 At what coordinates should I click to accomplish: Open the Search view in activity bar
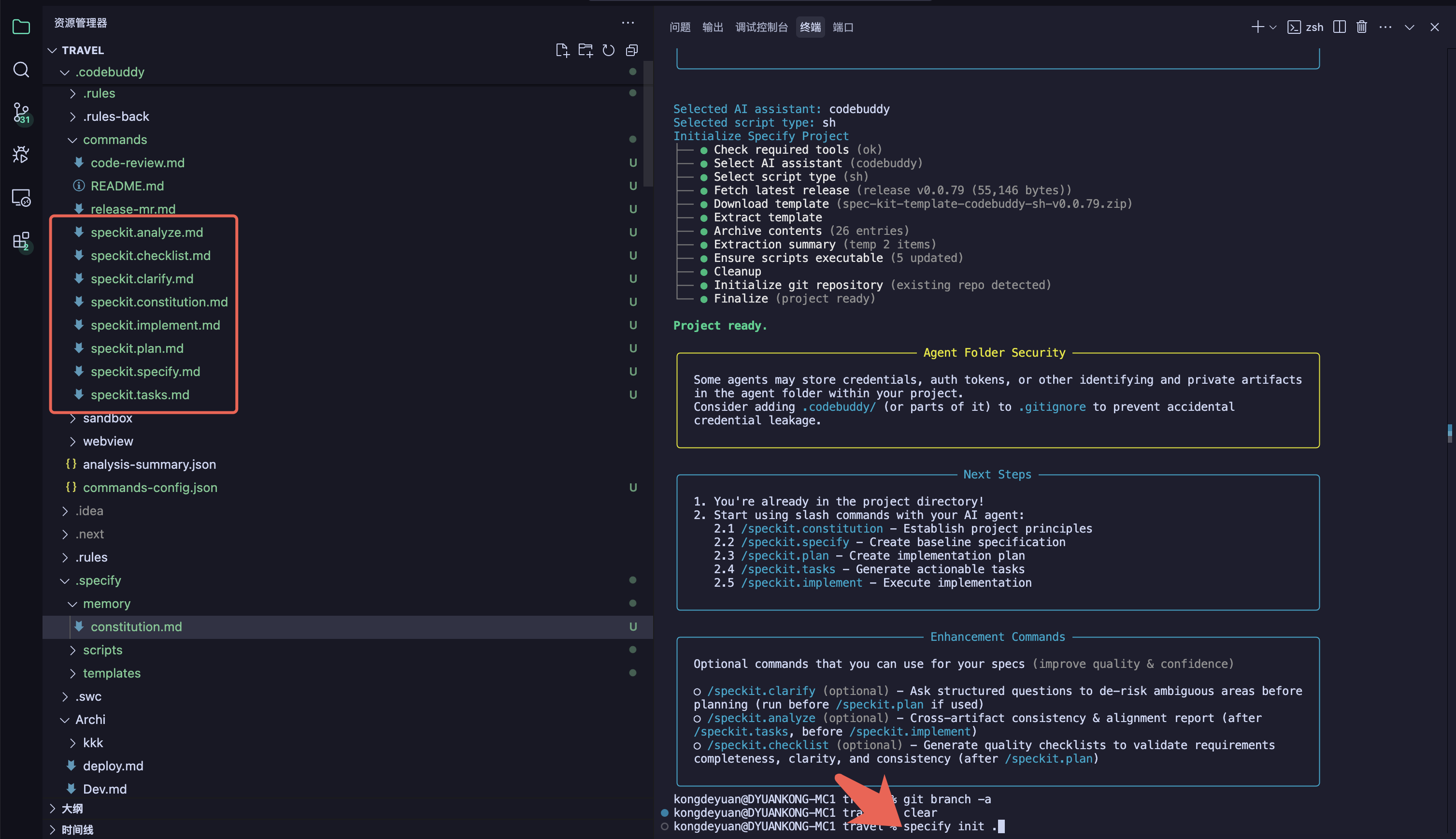[21, 70]
